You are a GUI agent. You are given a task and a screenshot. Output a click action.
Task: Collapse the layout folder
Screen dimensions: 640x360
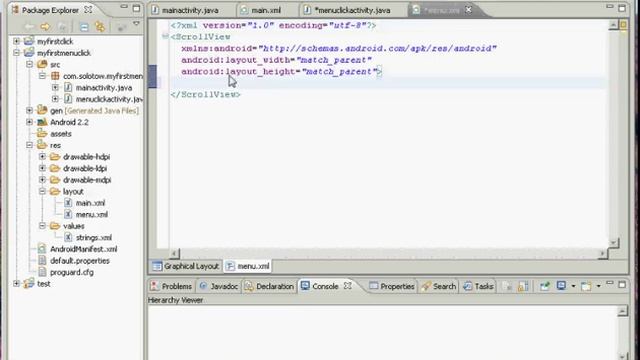tap(42, 191)
